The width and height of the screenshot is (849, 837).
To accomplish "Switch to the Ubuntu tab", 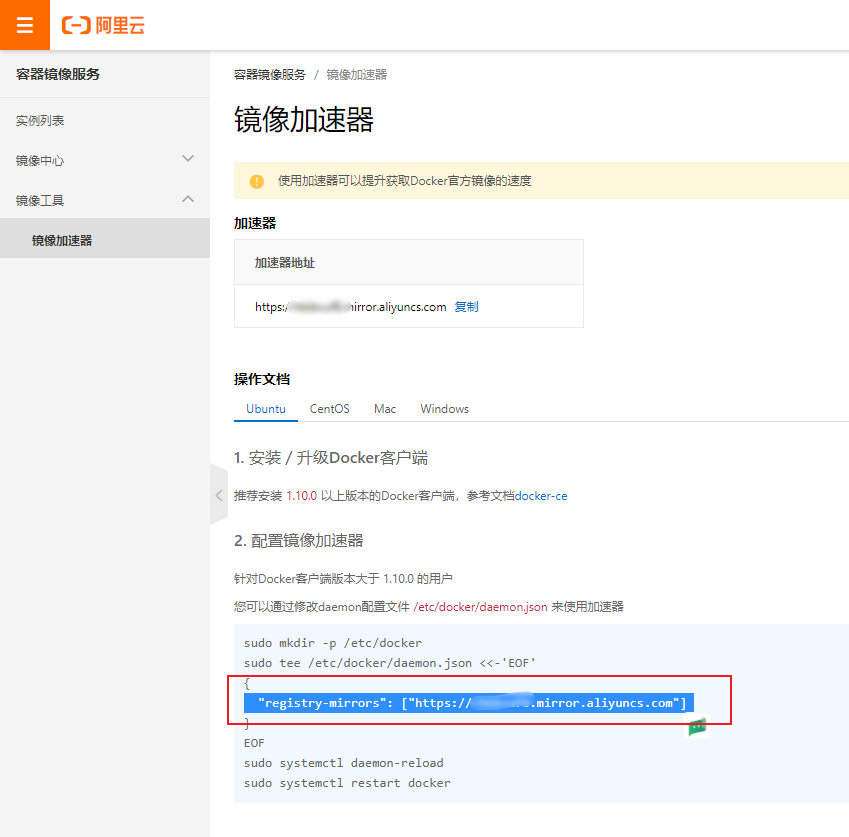I will click(266, 409).
